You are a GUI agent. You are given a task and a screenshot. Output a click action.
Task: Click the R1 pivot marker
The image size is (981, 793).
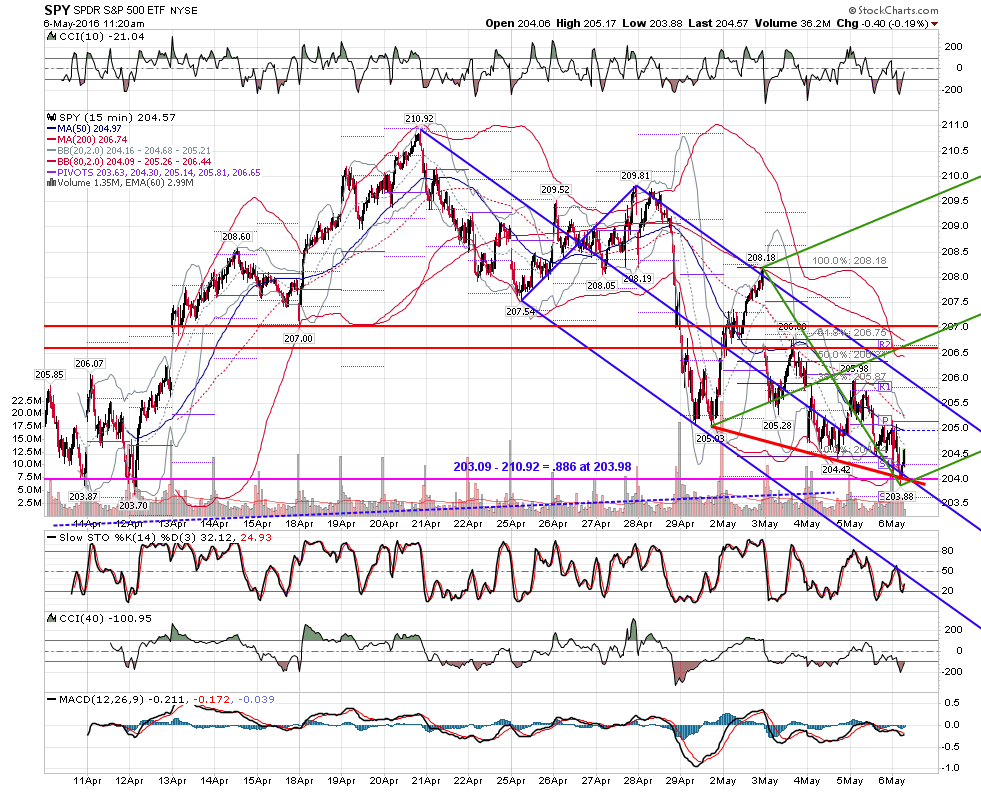coord(884,387)
